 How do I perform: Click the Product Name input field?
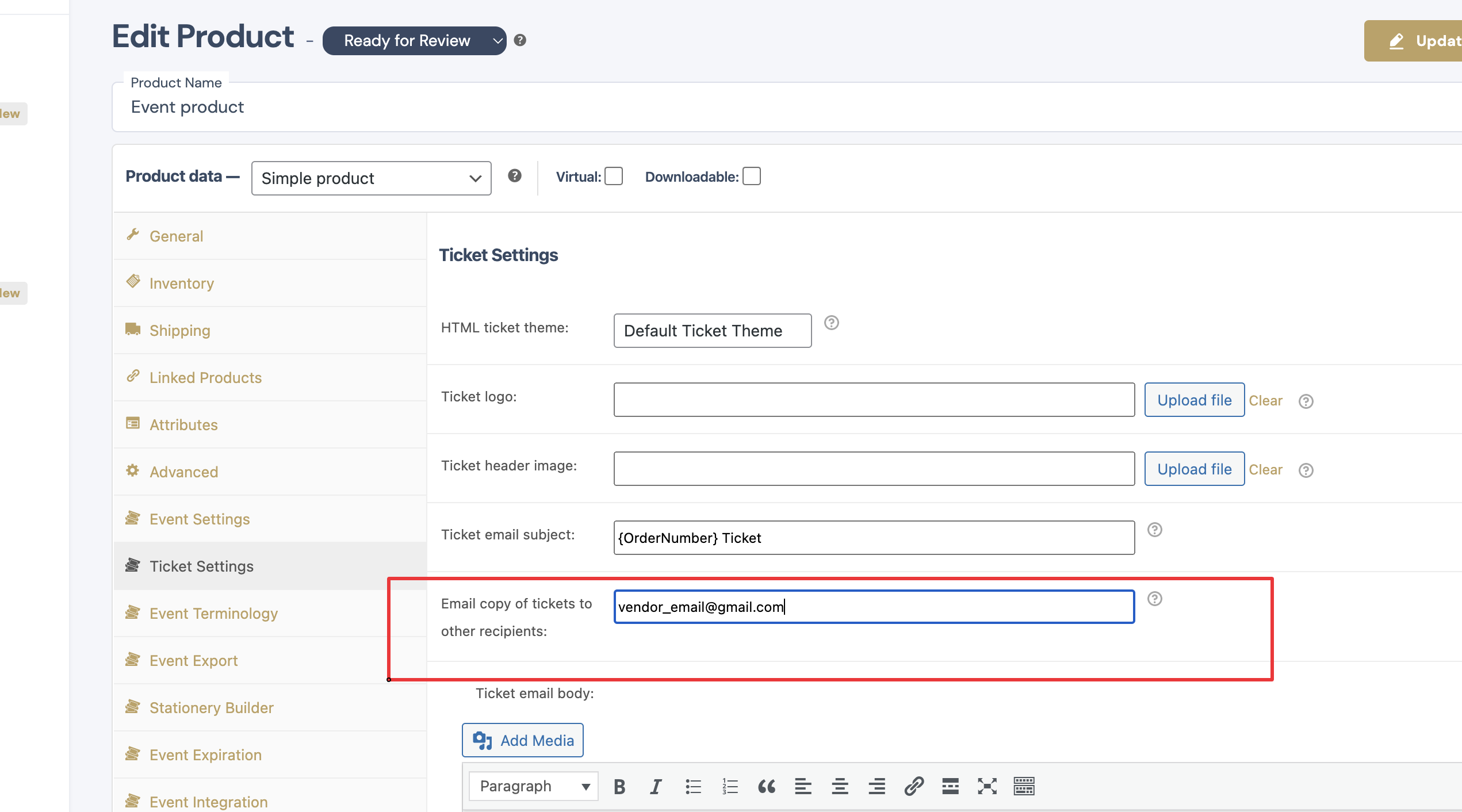787,107
